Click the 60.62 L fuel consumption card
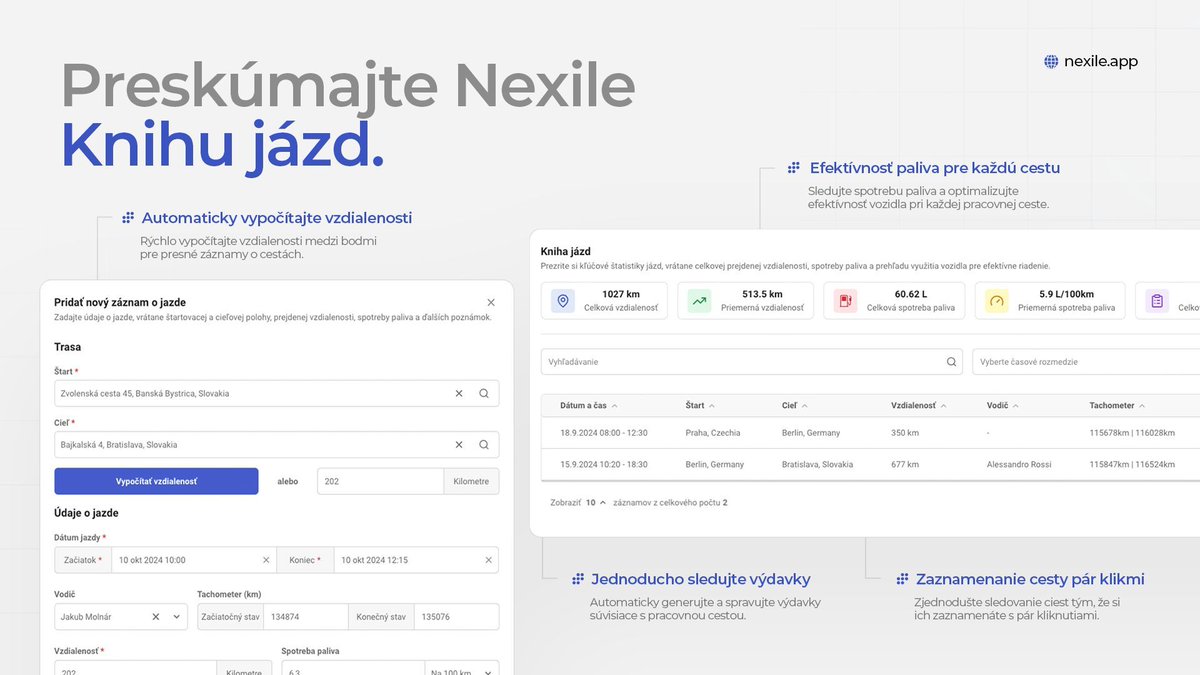The width and height of the screenshot is (1200, 675). coord(894,301)
